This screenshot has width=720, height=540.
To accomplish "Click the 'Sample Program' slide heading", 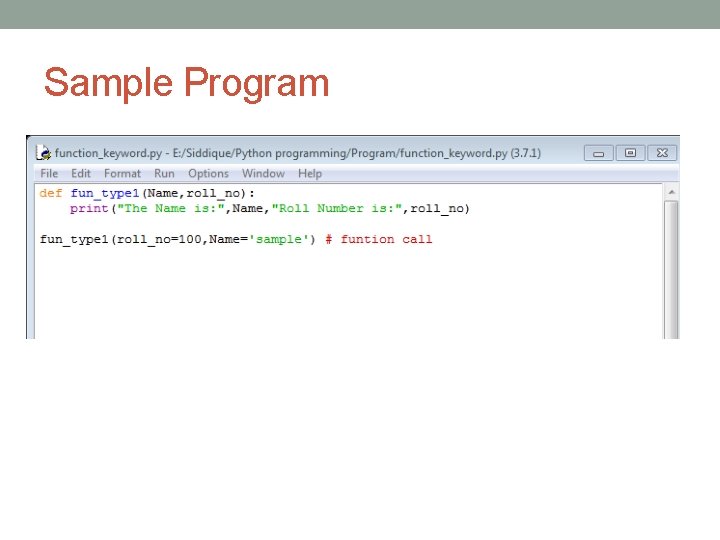I will tap(186, 83).
